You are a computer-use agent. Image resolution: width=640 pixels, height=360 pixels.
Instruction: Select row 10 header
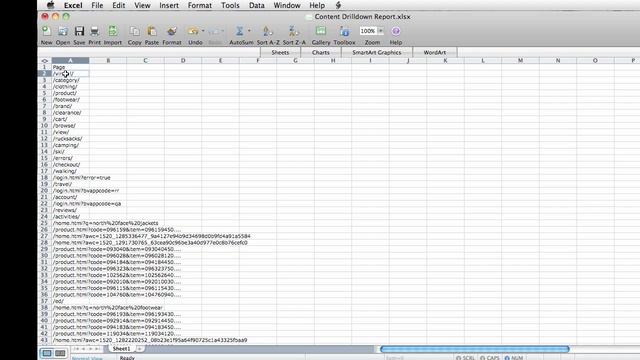coord(44,125)
